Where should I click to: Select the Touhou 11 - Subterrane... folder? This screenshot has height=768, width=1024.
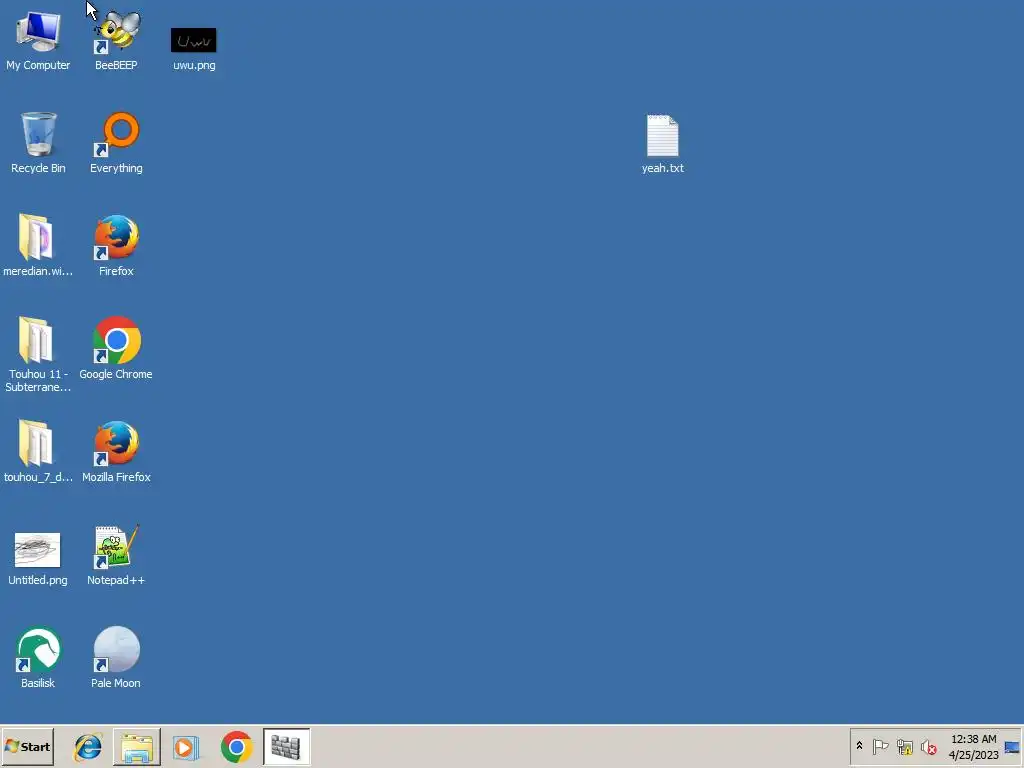38,355
